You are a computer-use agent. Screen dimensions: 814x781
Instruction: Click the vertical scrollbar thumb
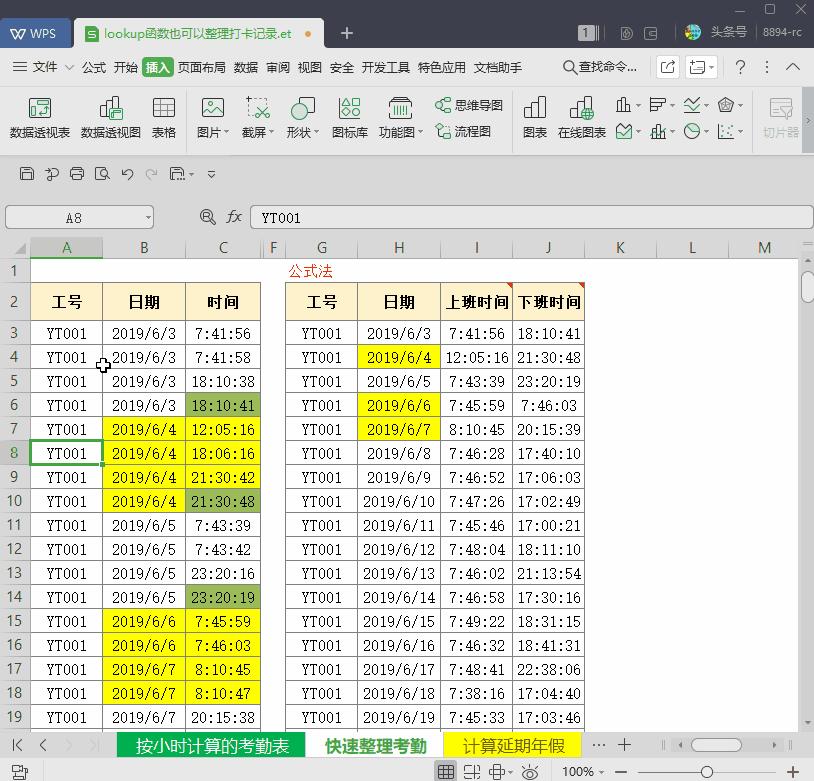click(807, 287)
